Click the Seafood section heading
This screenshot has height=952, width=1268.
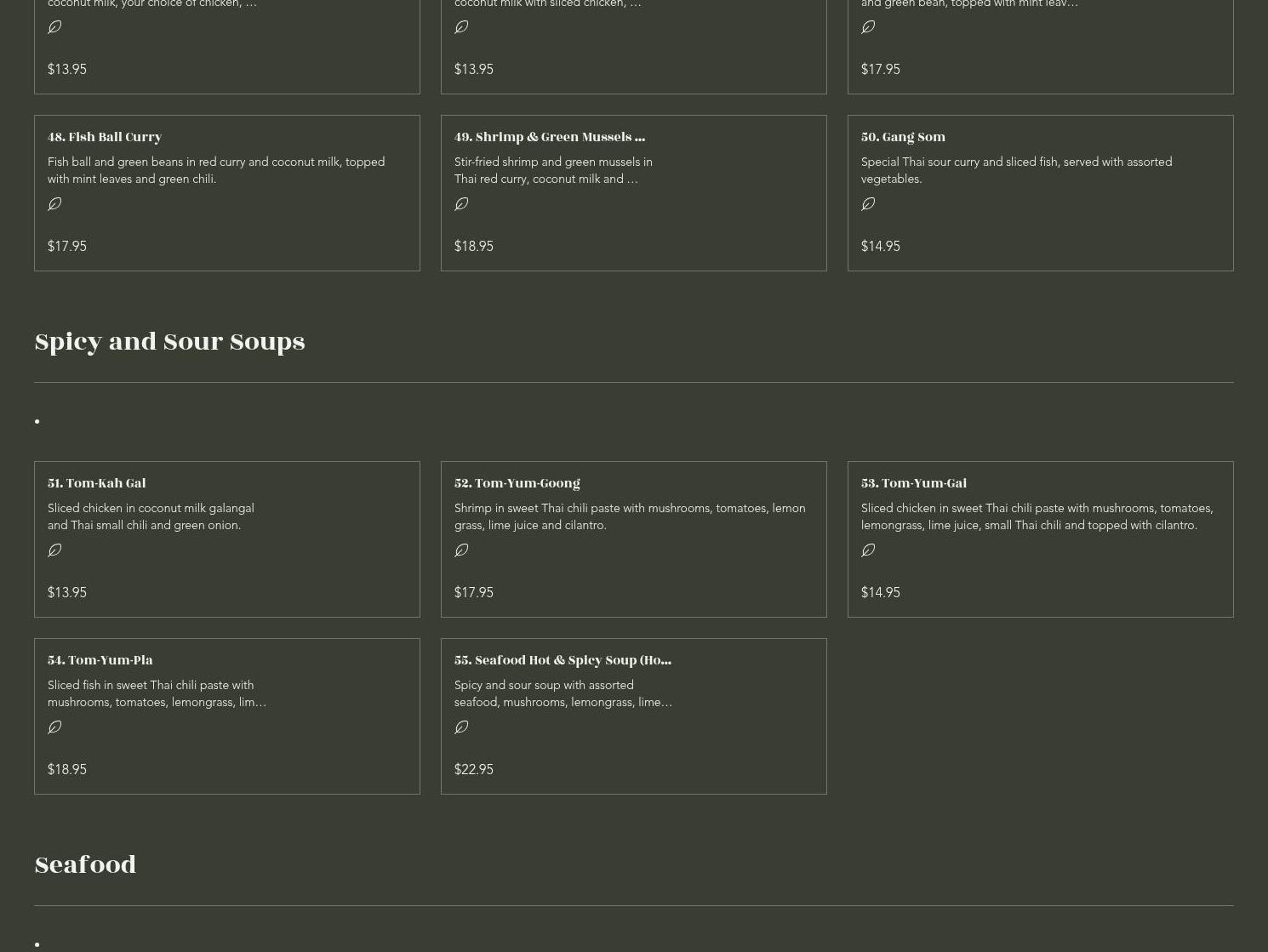(85, 864)
